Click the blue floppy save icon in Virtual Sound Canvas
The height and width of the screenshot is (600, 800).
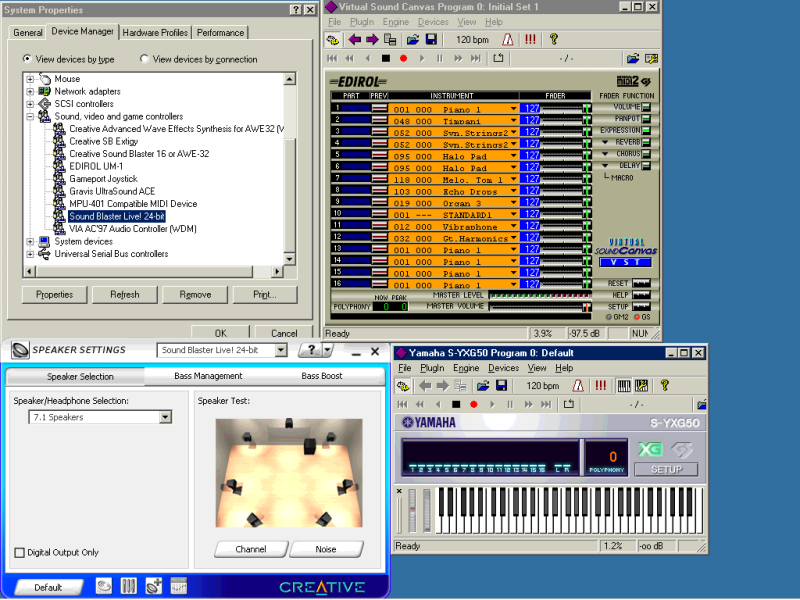tap(431, 39)
